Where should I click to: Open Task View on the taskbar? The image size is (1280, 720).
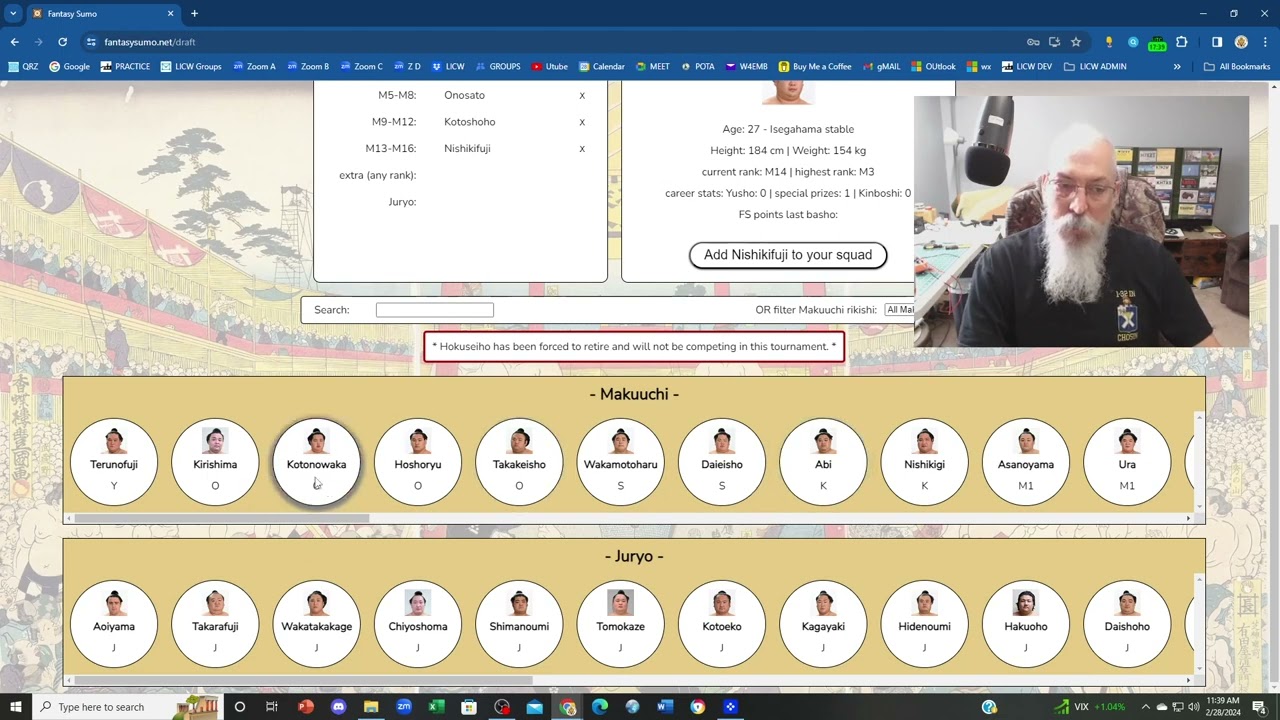click(x=271, y=707)
